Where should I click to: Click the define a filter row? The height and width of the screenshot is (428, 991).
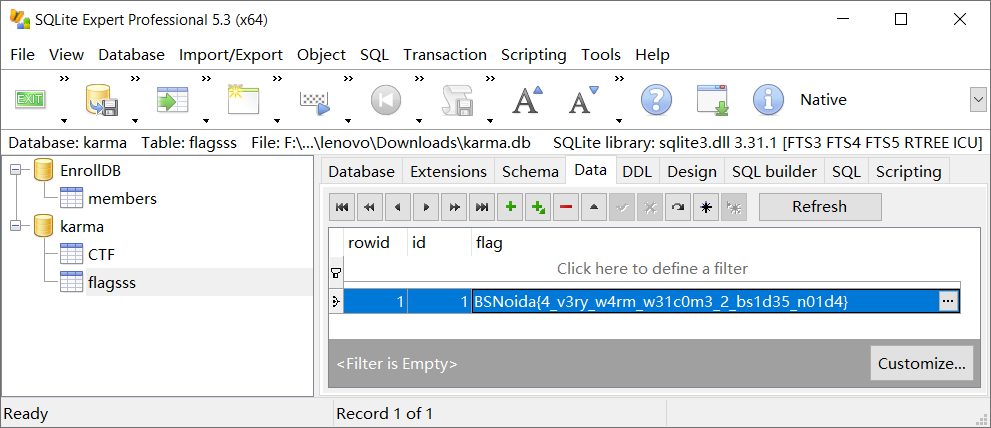point(651,268)
